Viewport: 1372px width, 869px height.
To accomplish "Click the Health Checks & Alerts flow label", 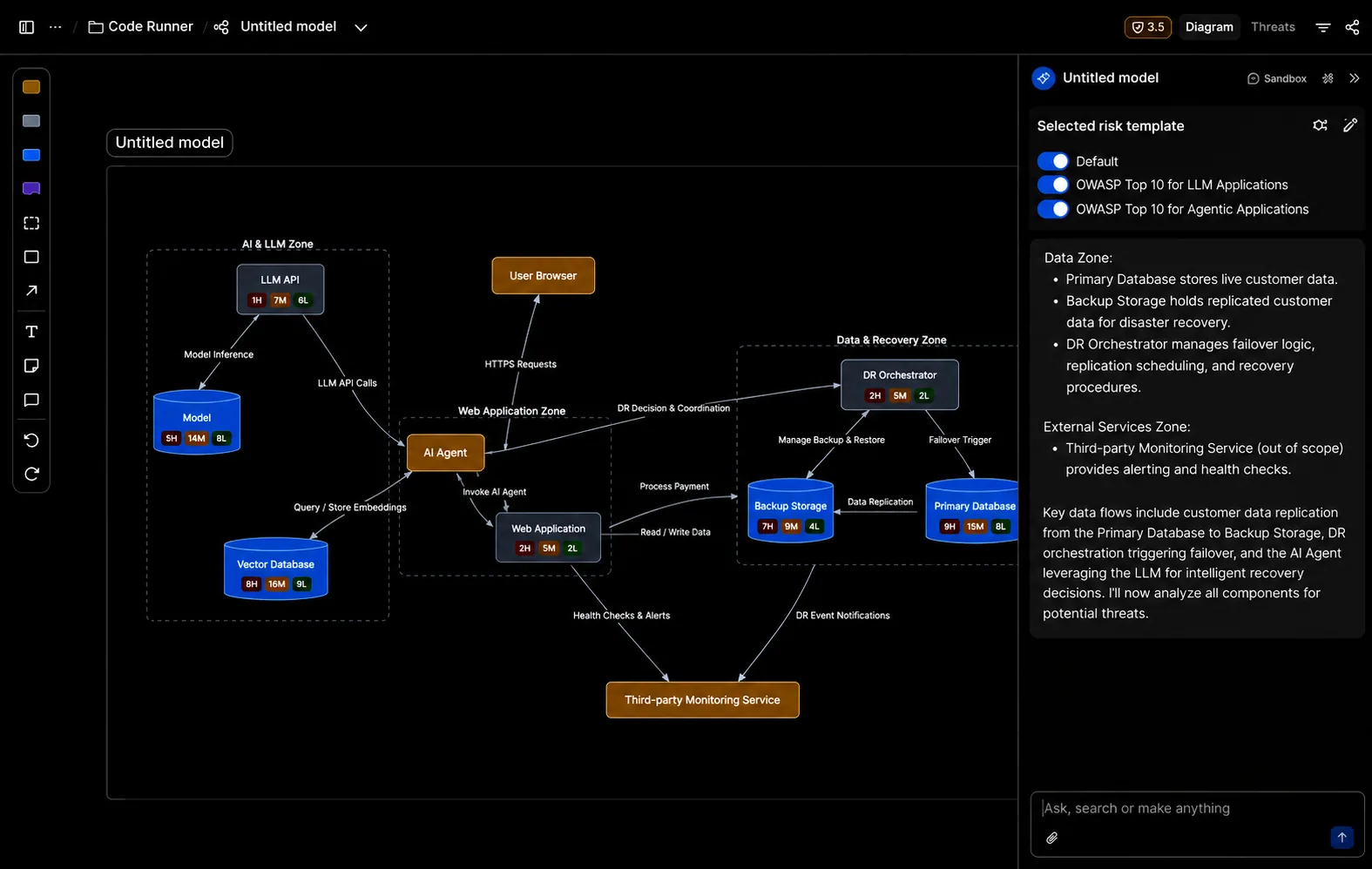I will tap(621, 616).
